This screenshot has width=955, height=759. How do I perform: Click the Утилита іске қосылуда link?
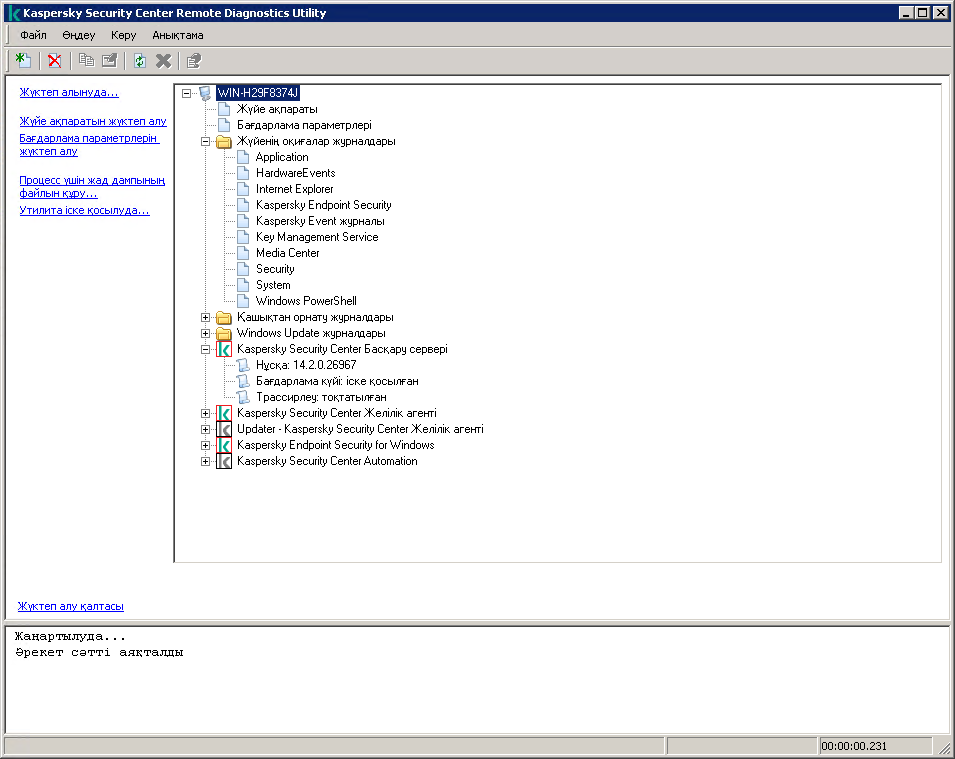coord(84,210)
